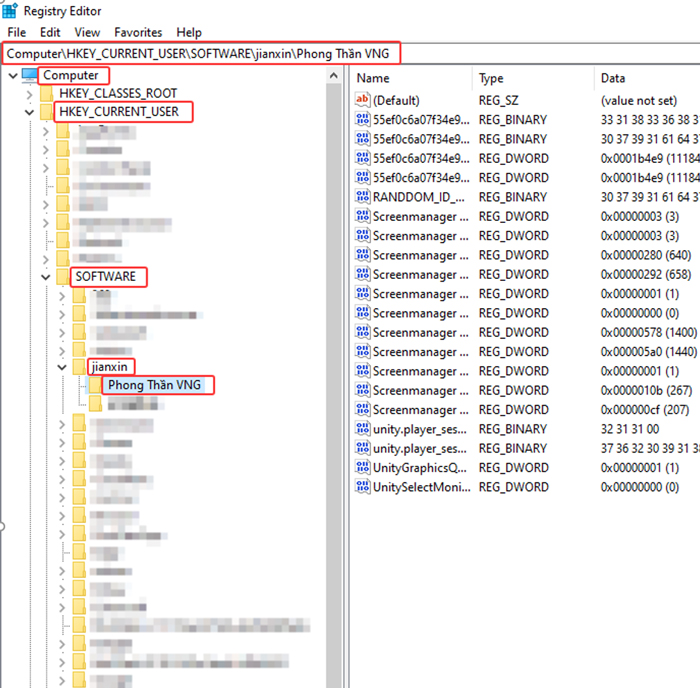Click the UnitySelectMoni value icon

point(362,487)
